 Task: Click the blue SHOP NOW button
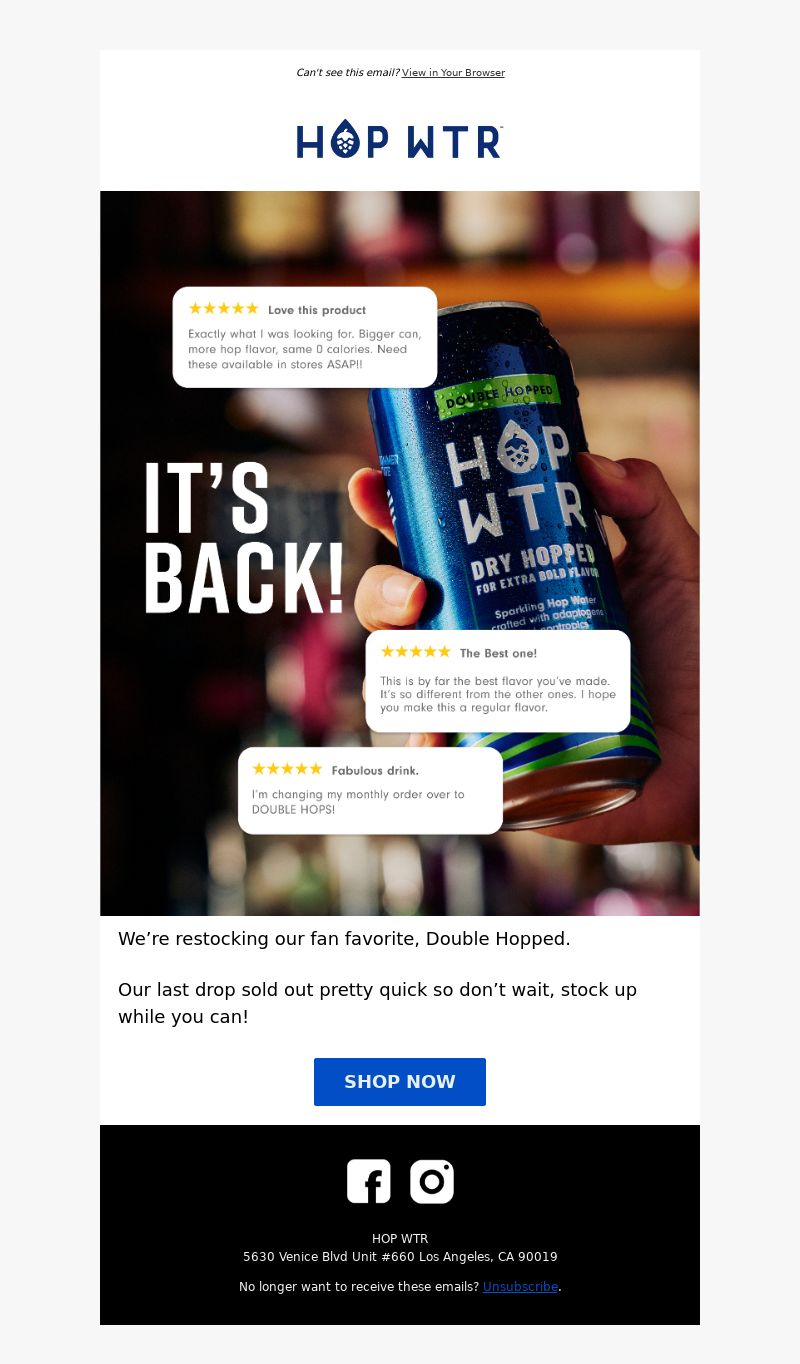400,1082
